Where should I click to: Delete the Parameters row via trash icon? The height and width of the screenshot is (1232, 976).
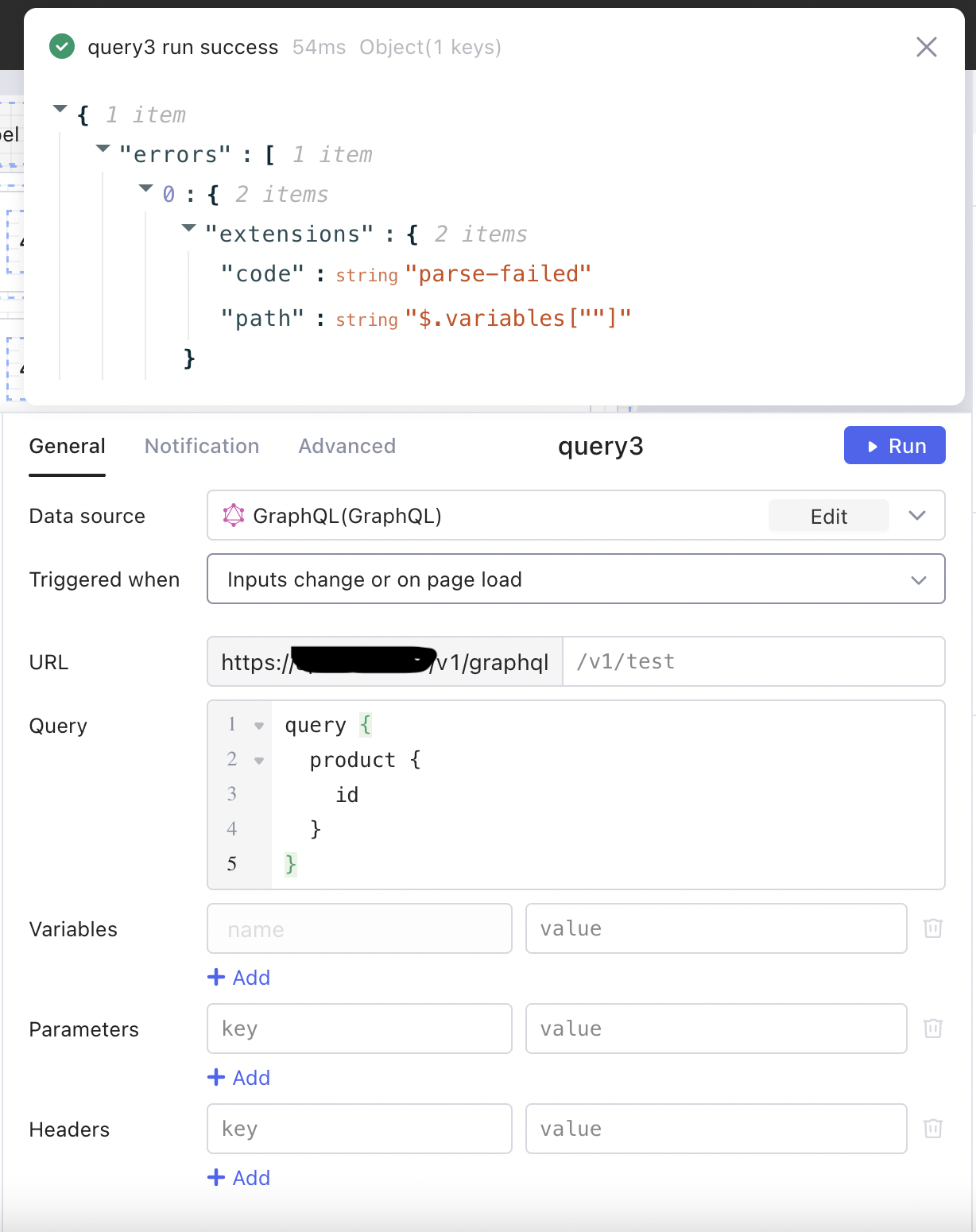(932, 1028)
